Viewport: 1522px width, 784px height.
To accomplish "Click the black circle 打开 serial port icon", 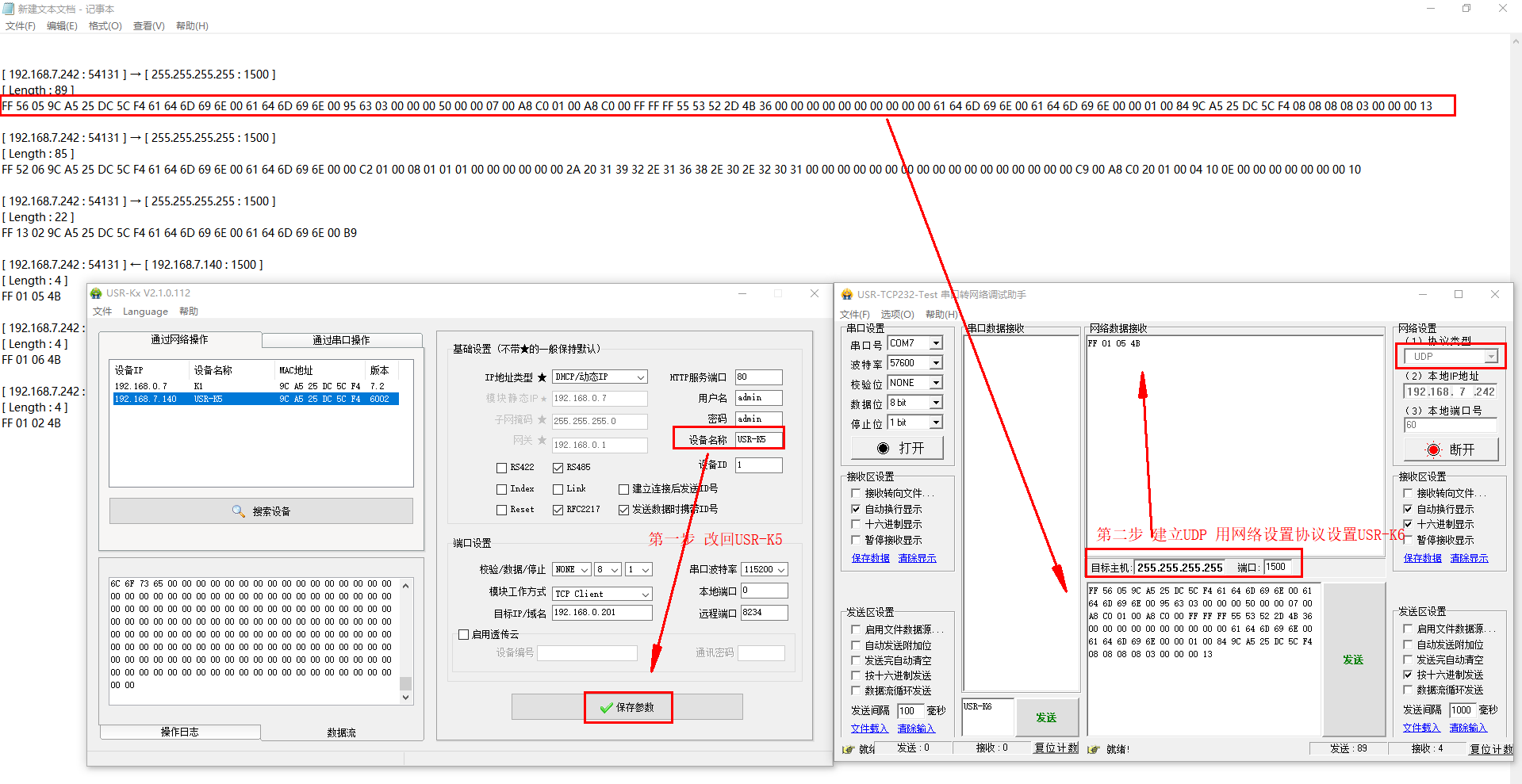I will click(883, 449).
